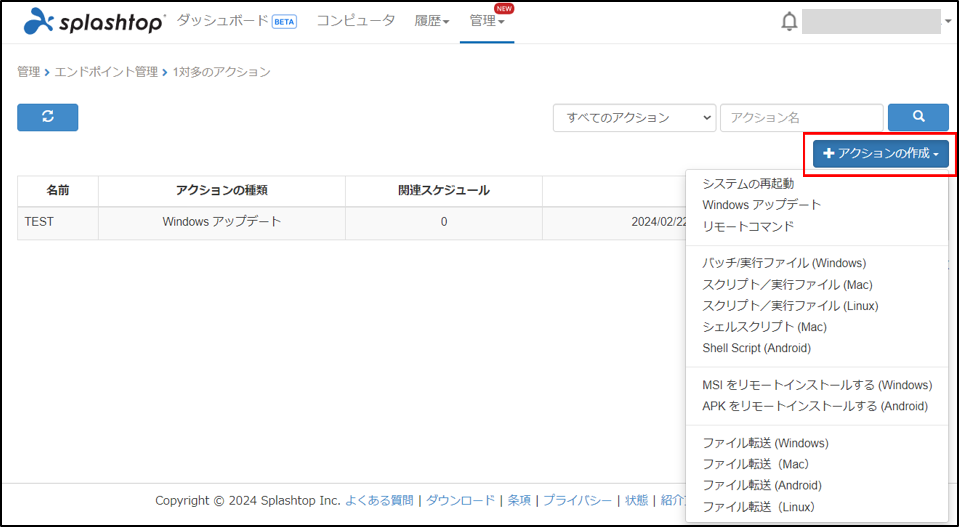The height and width of the screenshot is (527, 959).
Task: Click schedule count 0 in TEST row
Action: point(443,222)
